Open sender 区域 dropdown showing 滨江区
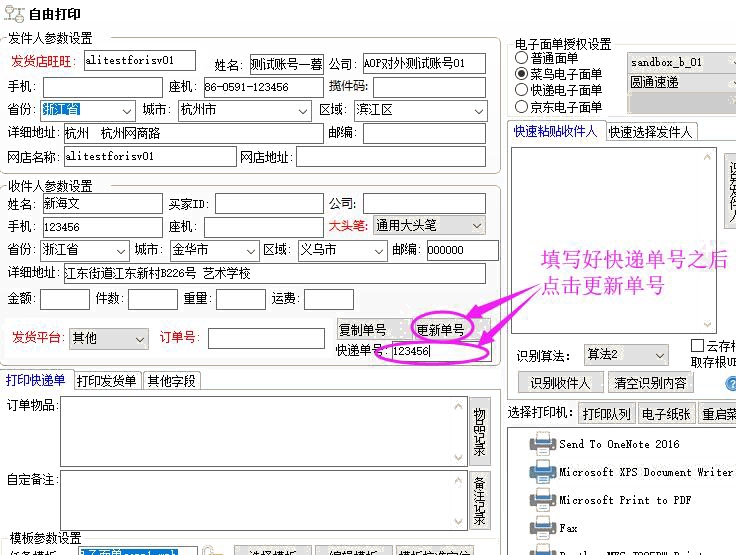 [x=421, y=111]
